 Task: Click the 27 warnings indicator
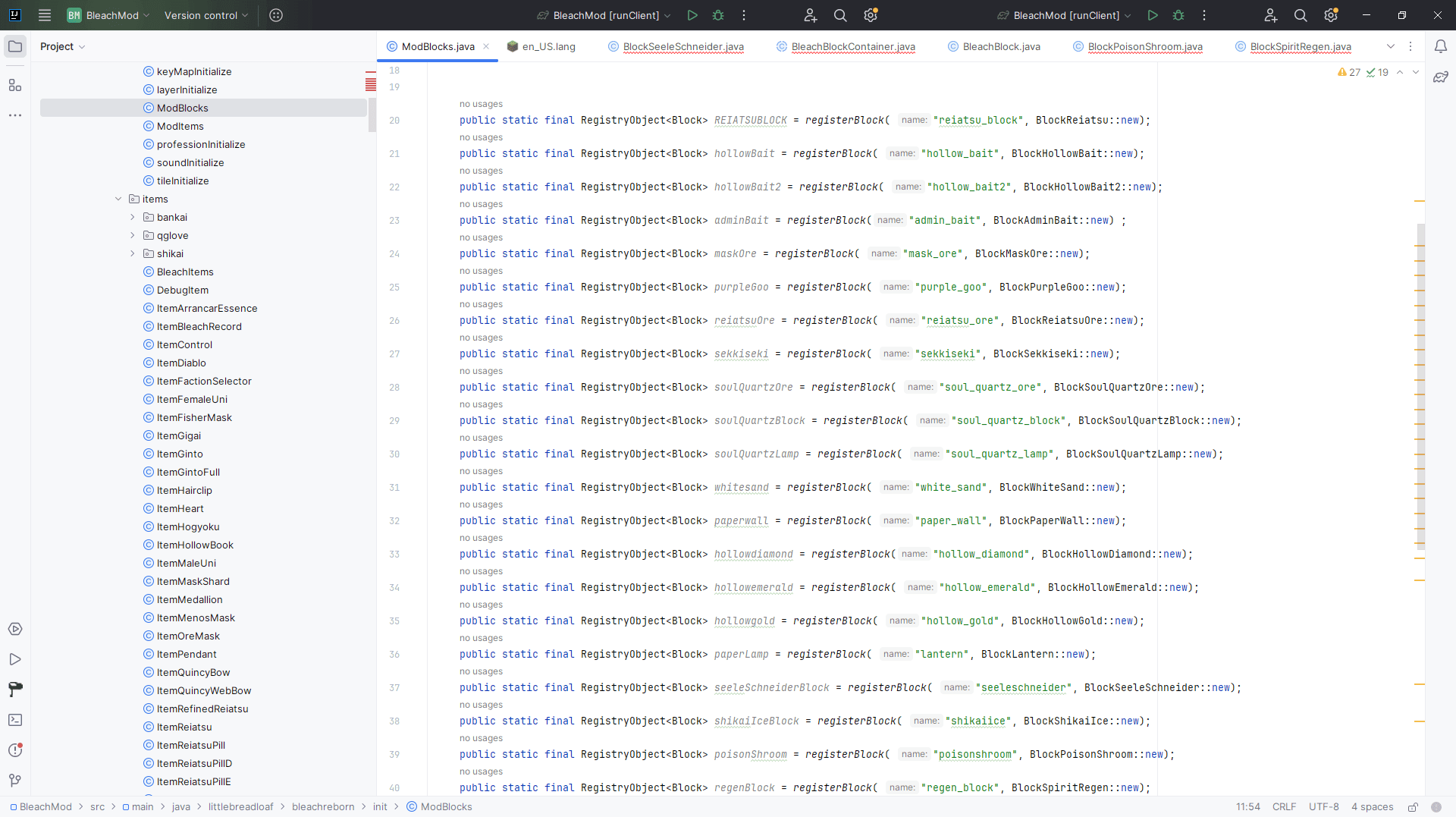pos(1349,72)
